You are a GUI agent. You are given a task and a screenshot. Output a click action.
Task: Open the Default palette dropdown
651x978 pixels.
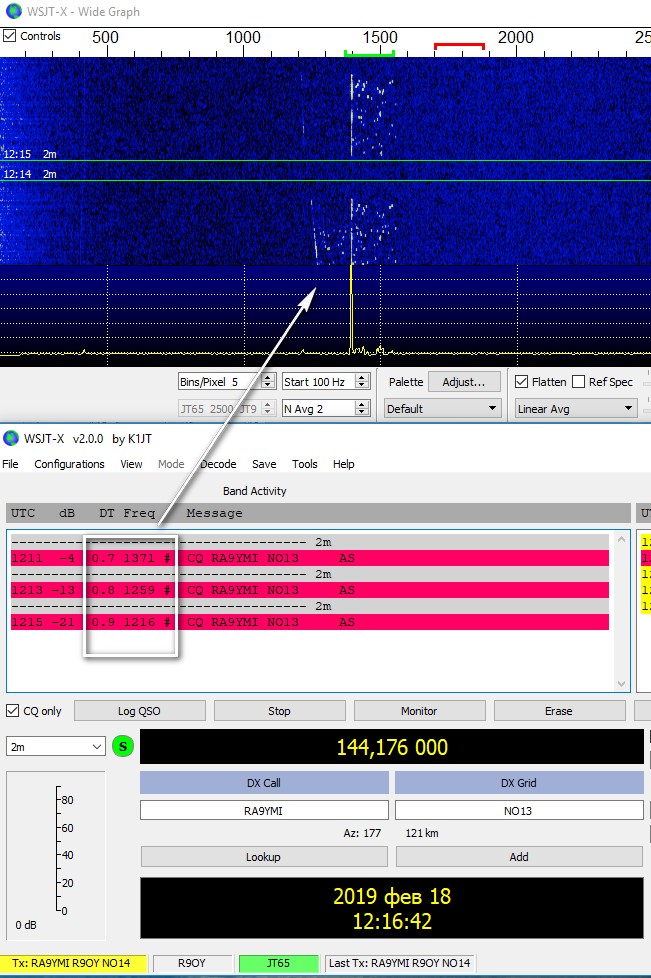pos(443,408)
